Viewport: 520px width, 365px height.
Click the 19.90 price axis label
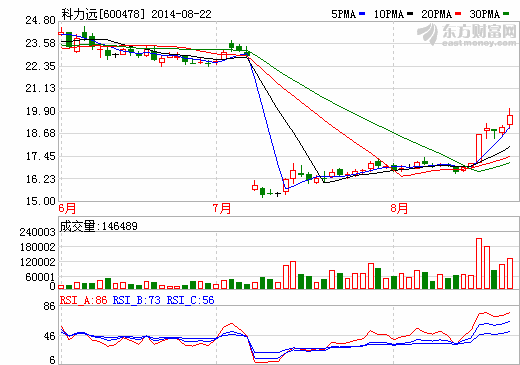coord(40,111)
